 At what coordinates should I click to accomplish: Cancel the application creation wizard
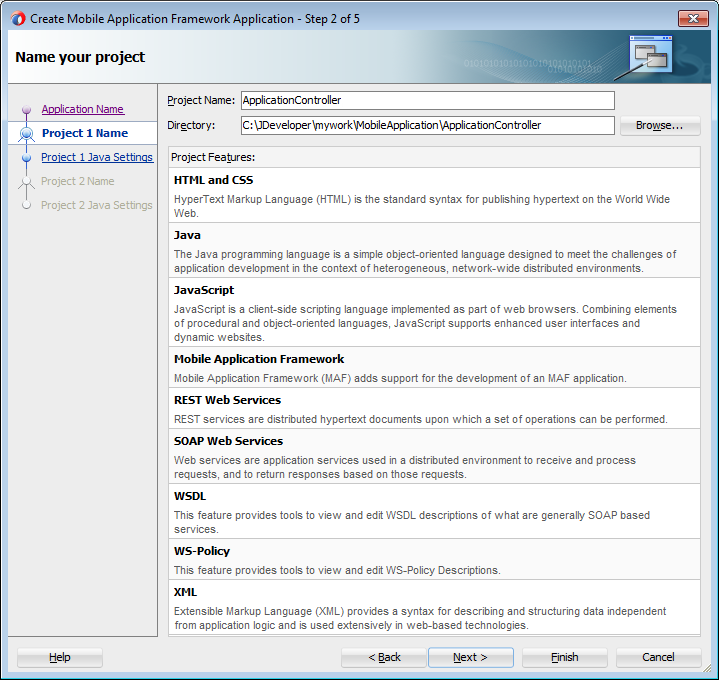click(658, 657)
